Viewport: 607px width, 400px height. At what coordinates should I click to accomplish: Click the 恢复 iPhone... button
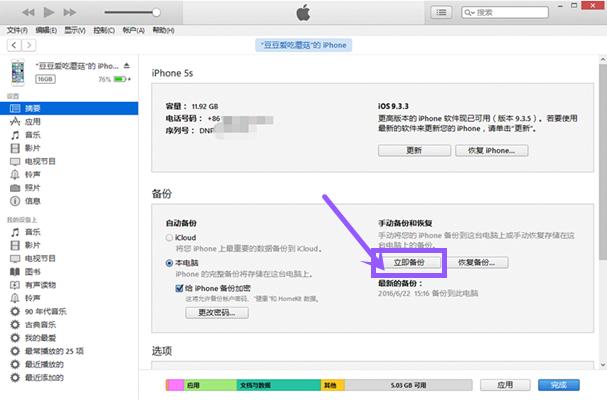[492, 150]
